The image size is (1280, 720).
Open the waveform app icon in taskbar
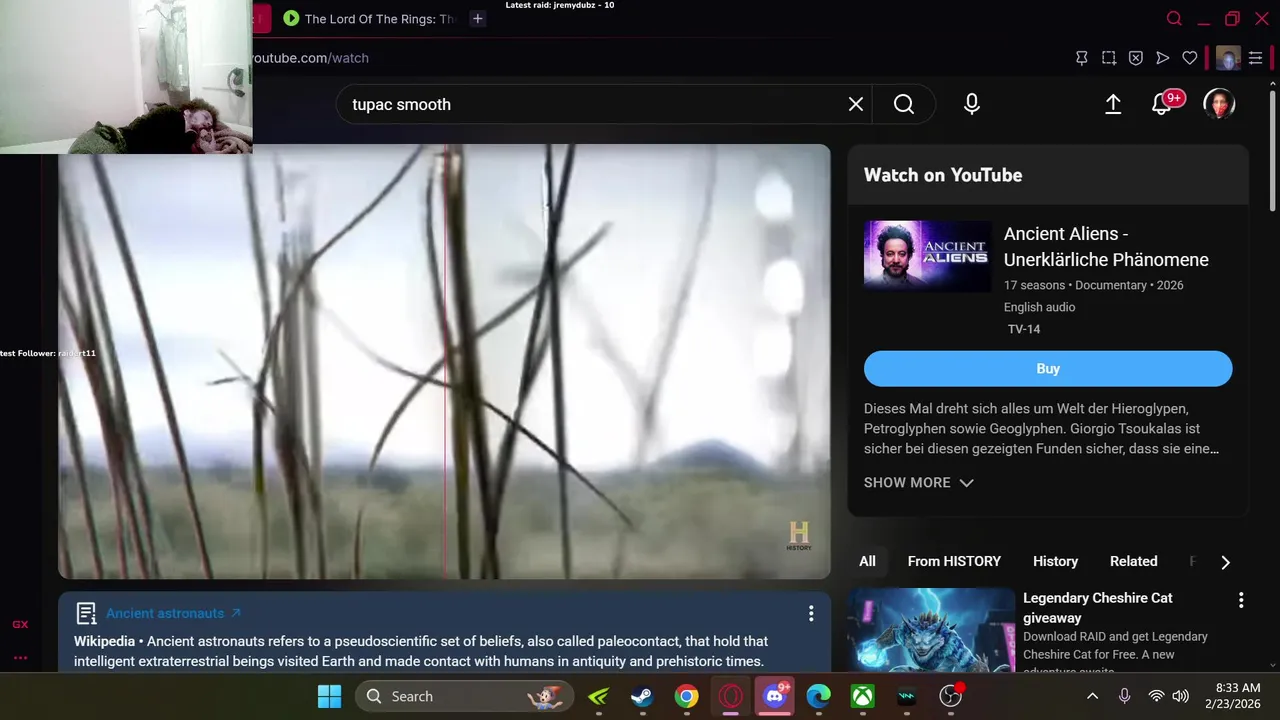pos(907,696)
